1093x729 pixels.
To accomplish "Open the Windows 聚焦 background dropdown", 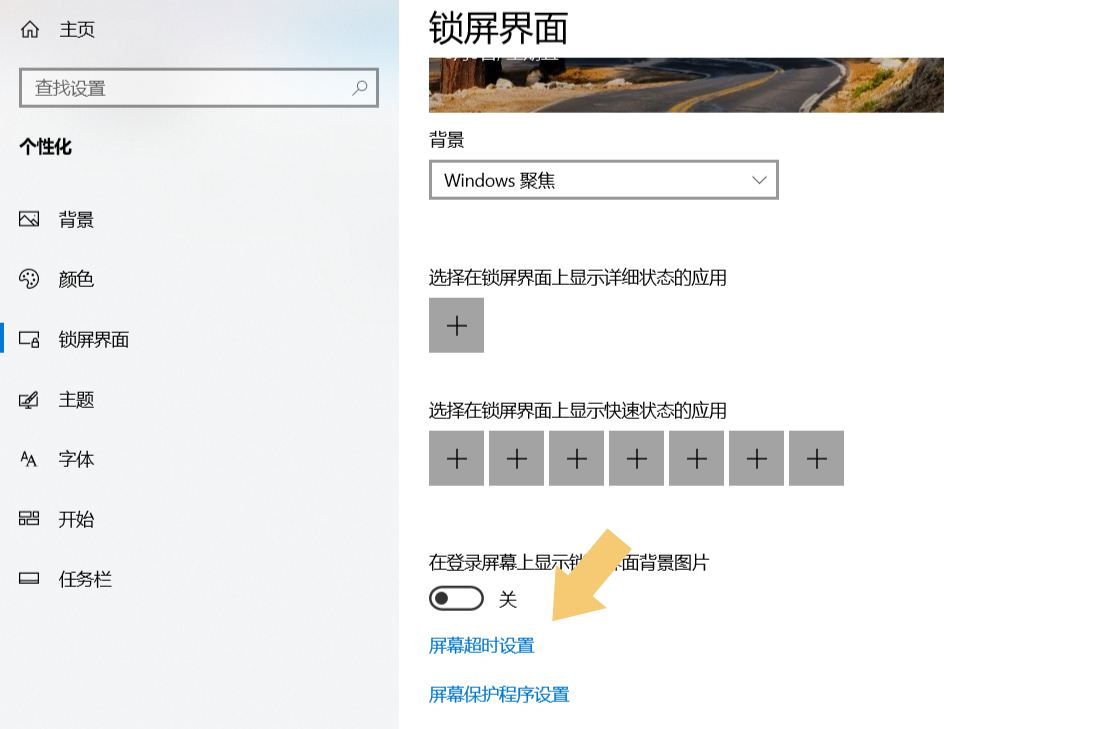I will [x=603, y=179].
